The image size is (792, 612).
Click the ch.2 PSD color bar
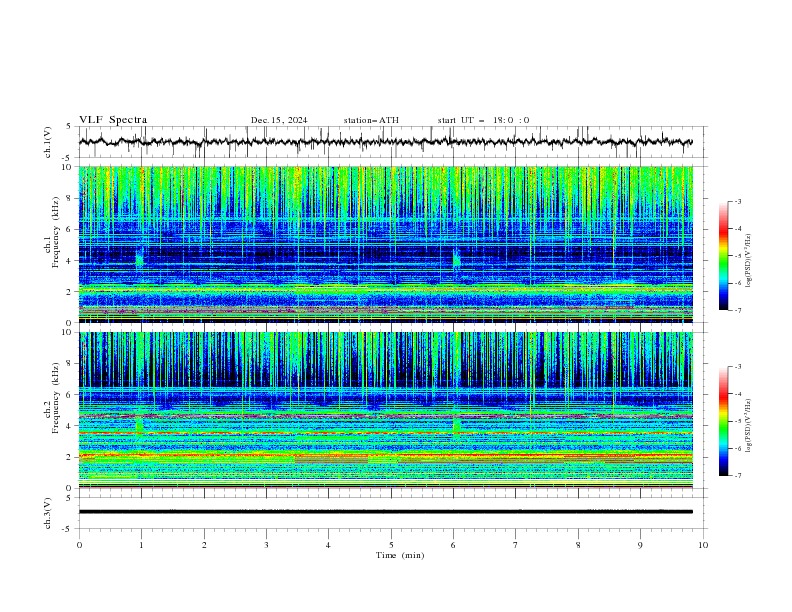[724, 421]
